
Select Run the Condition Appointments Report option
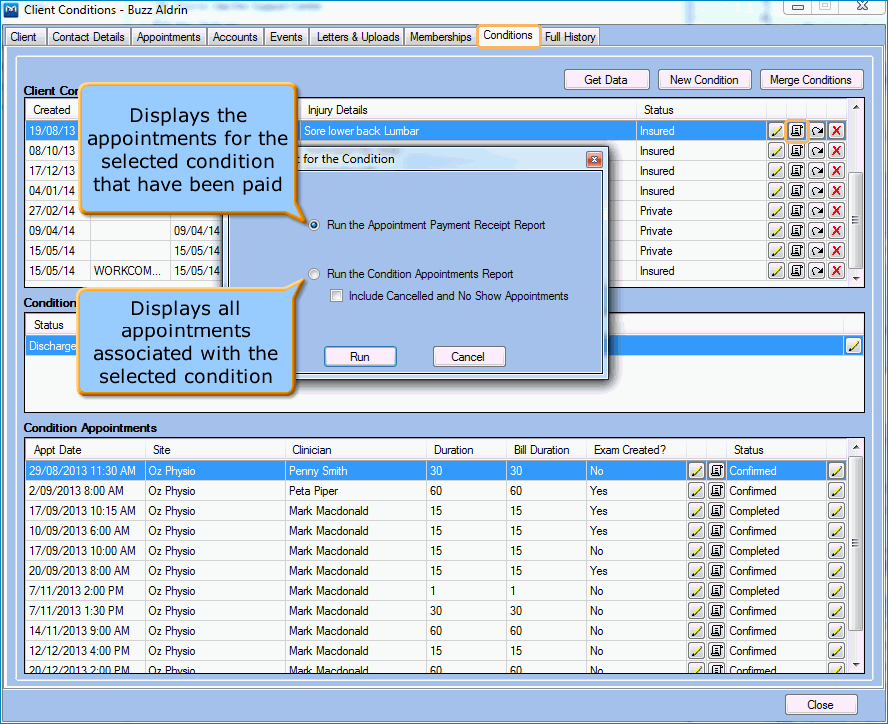(315, 274)
